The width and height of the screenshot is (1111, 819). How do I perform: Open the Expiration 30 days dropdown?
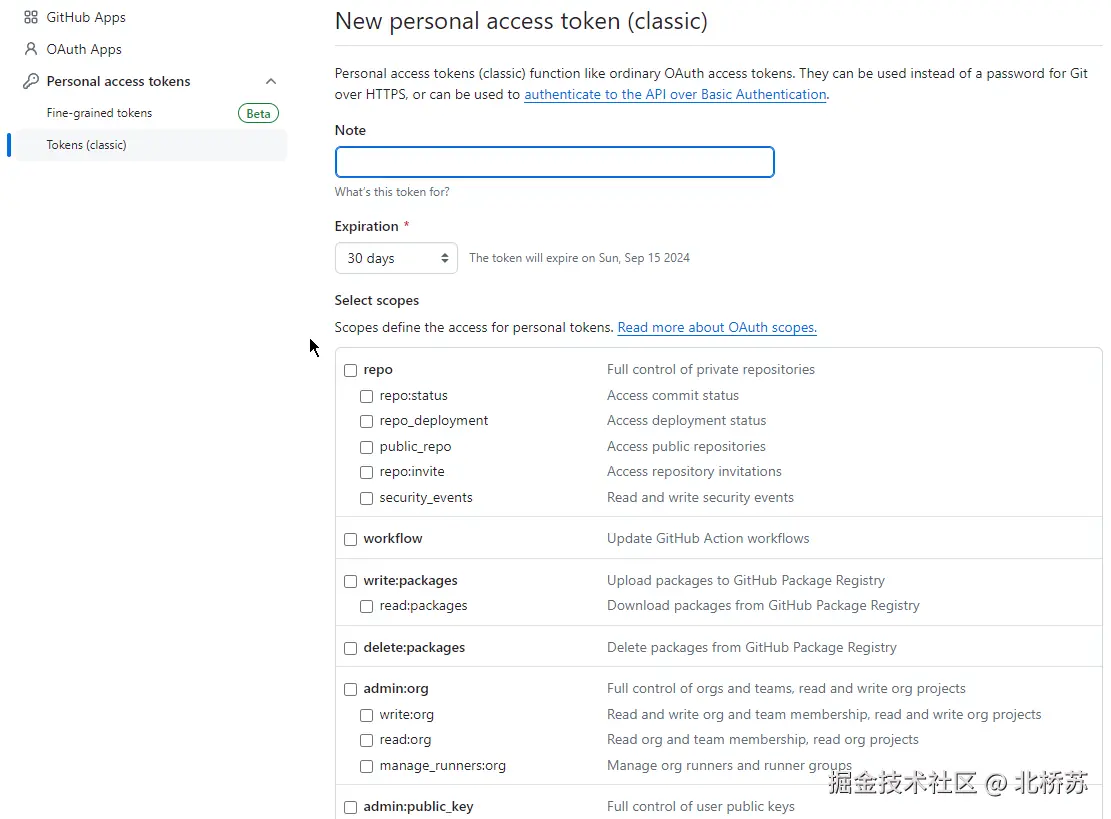396,258
